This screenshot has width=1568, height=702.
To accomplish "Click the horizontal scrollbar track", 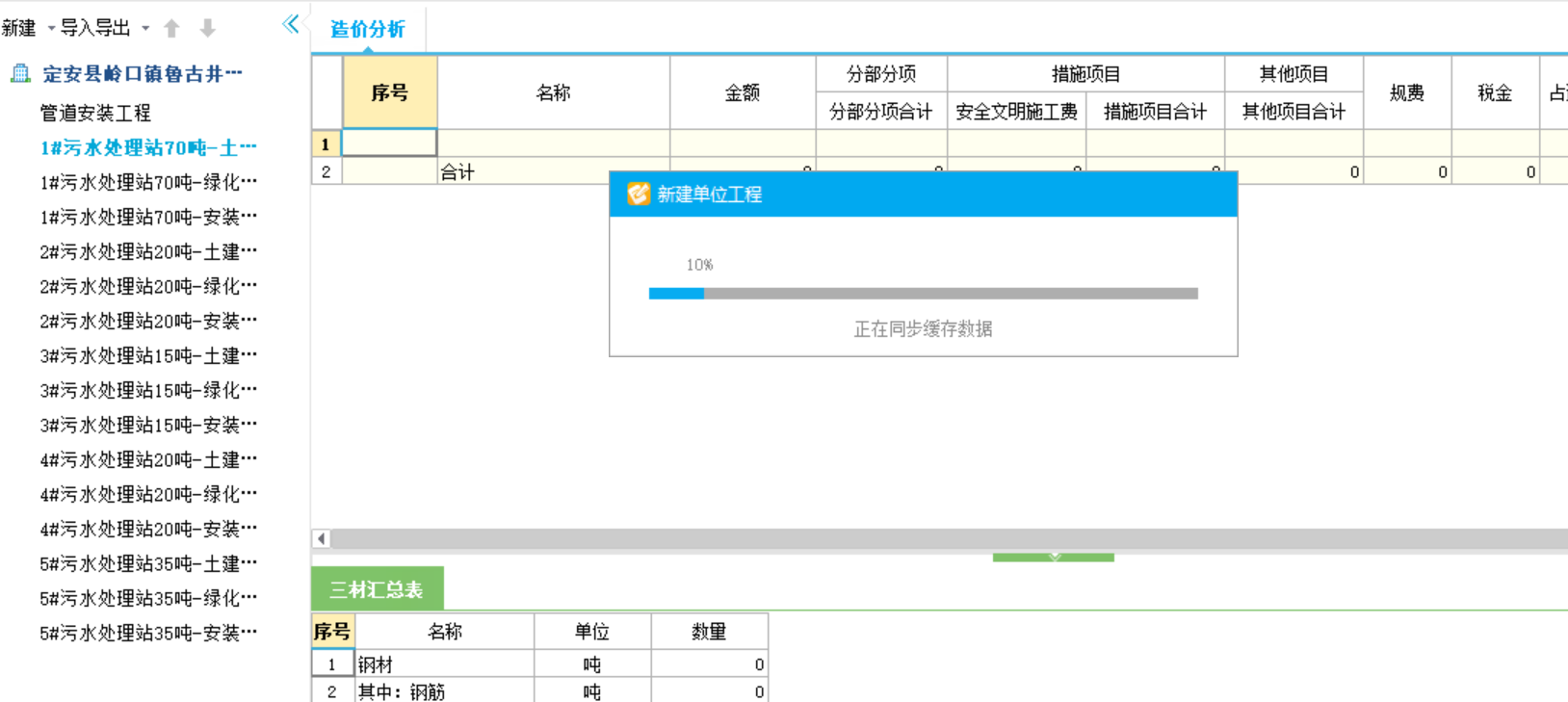I will click(x=949, y=538).
